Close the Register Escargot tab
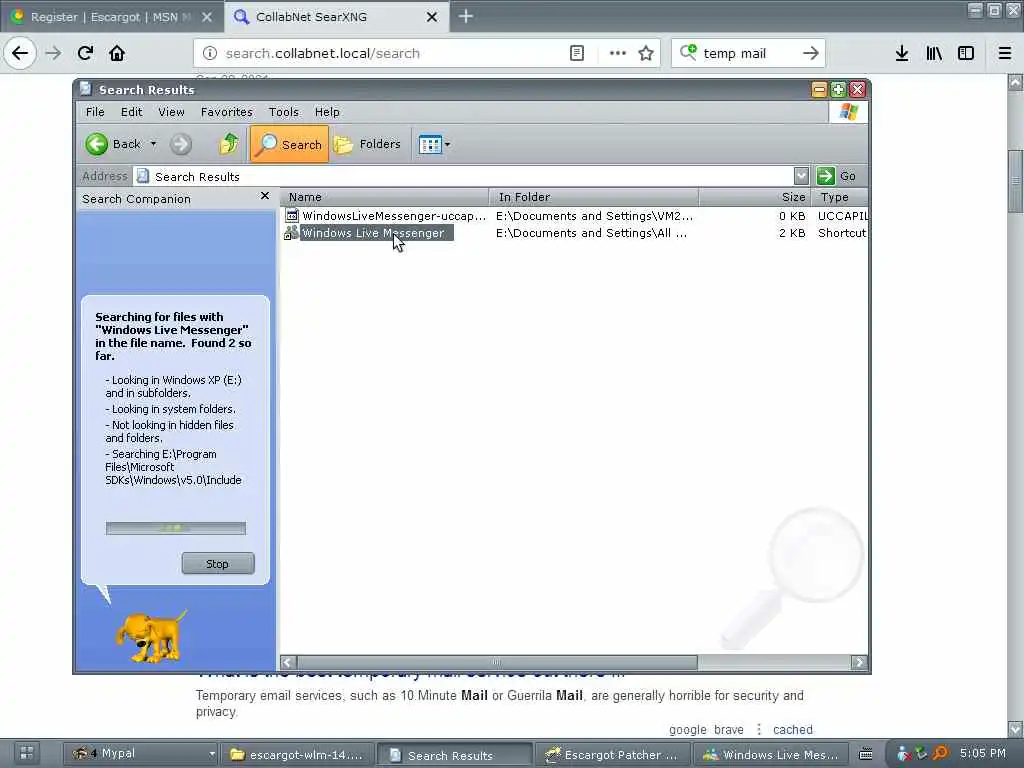Viewport: 1024px width, 768px height. point(207,17)
